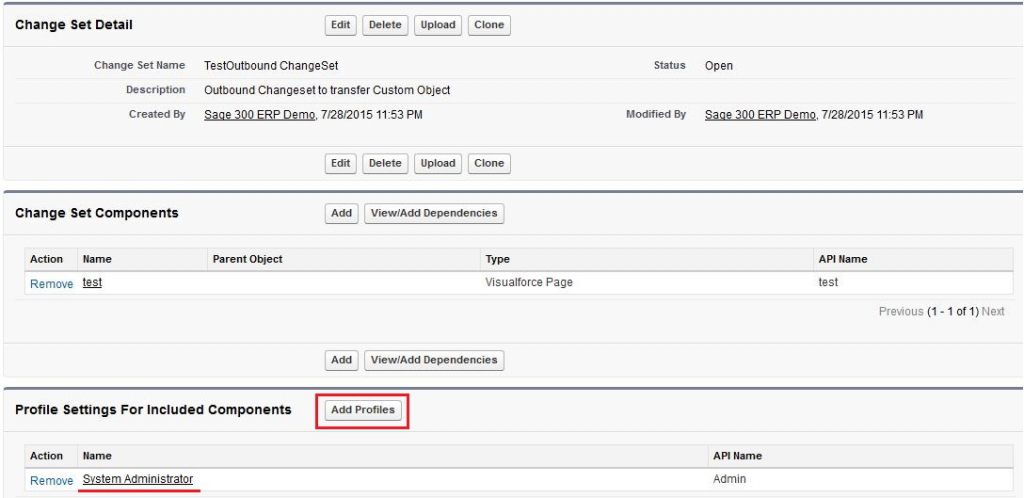
Task: Click the Action header in components table
Action: tap(46, 259)
